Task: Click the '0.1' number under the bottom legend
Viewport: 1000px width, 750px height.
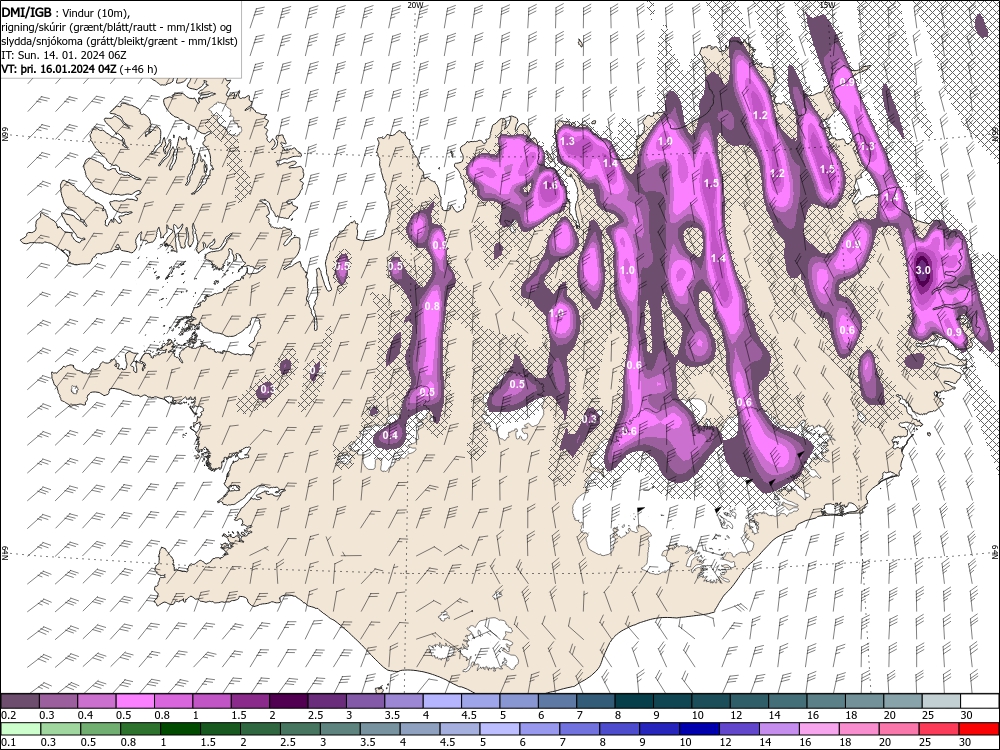Action: point(8,743)
